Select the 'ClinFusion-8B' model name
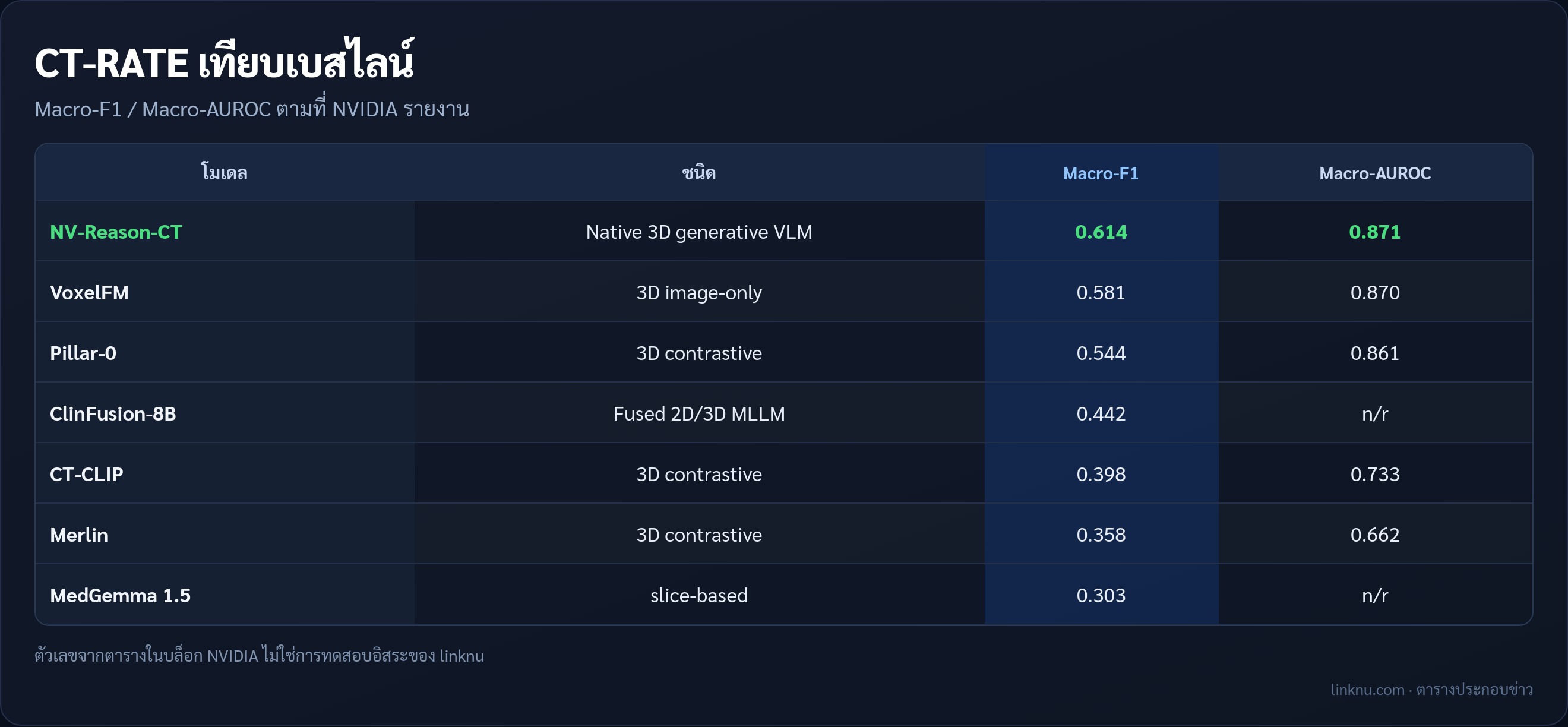 (113, 413)
